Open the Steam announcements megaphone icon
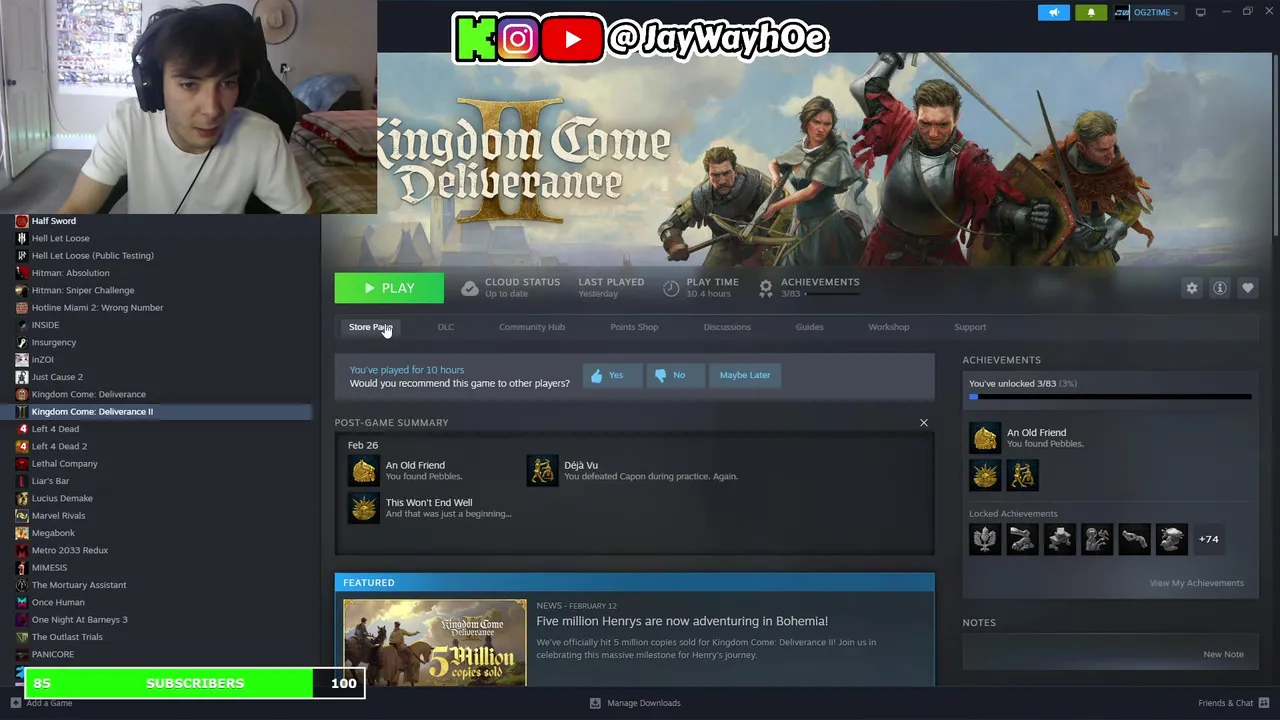The image size is (1280, 720). tap(1053, 12)
